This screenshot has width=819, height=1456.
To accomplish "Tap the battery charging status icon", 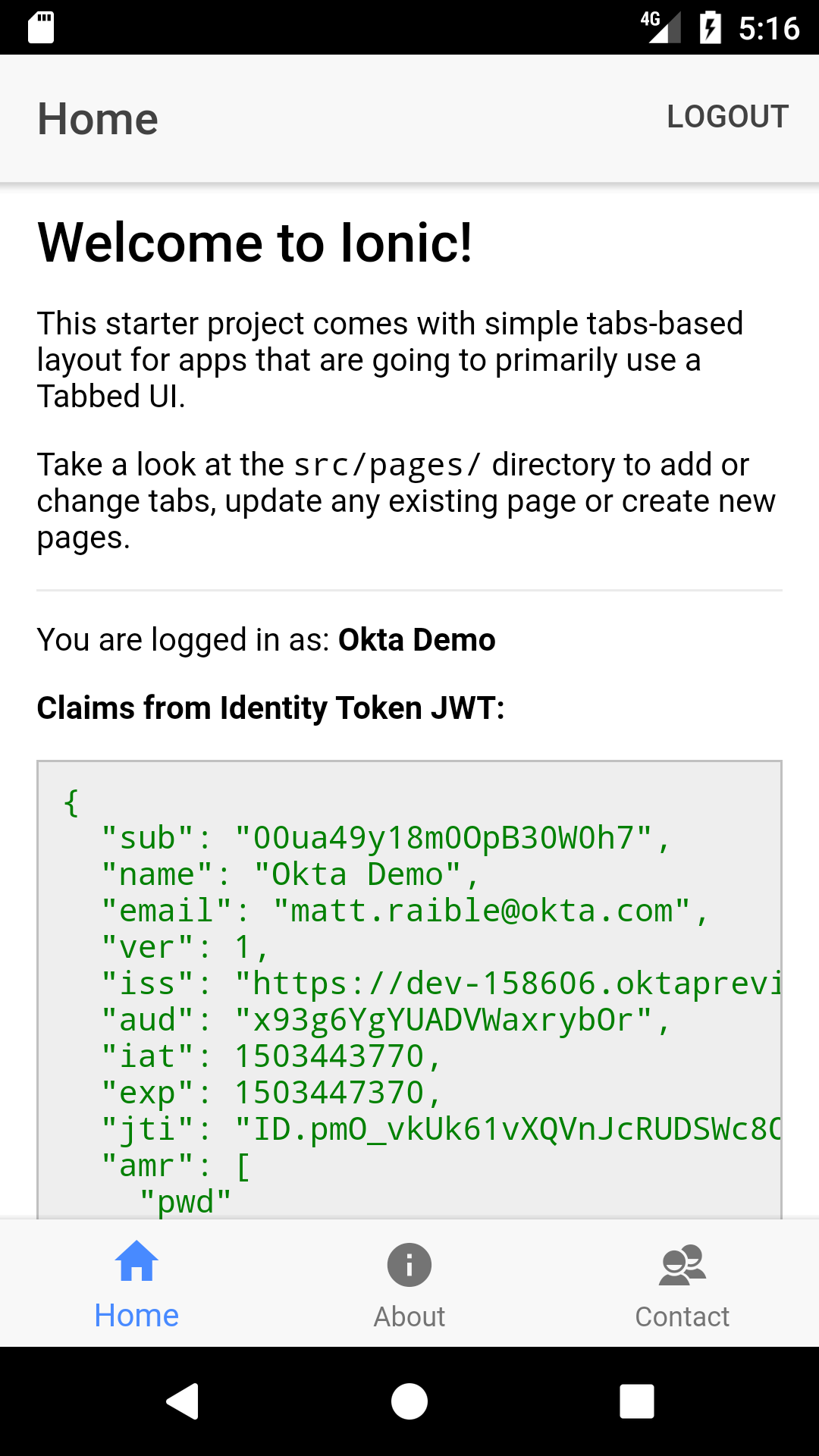I will [710, 28].
